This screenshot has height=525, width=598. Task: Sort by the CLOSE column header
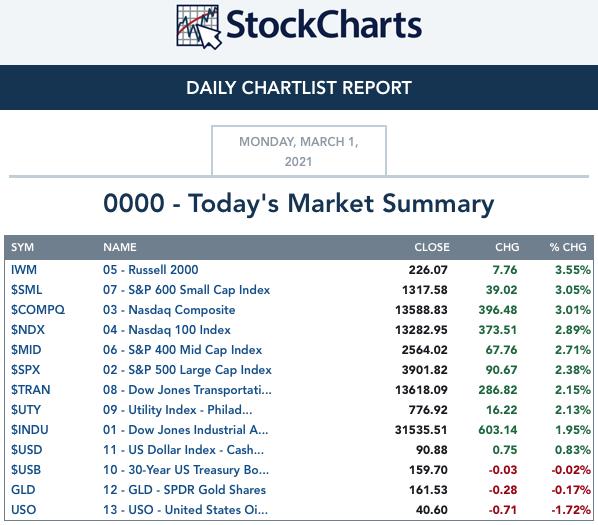pyautogui.click(x=432, y=247)
